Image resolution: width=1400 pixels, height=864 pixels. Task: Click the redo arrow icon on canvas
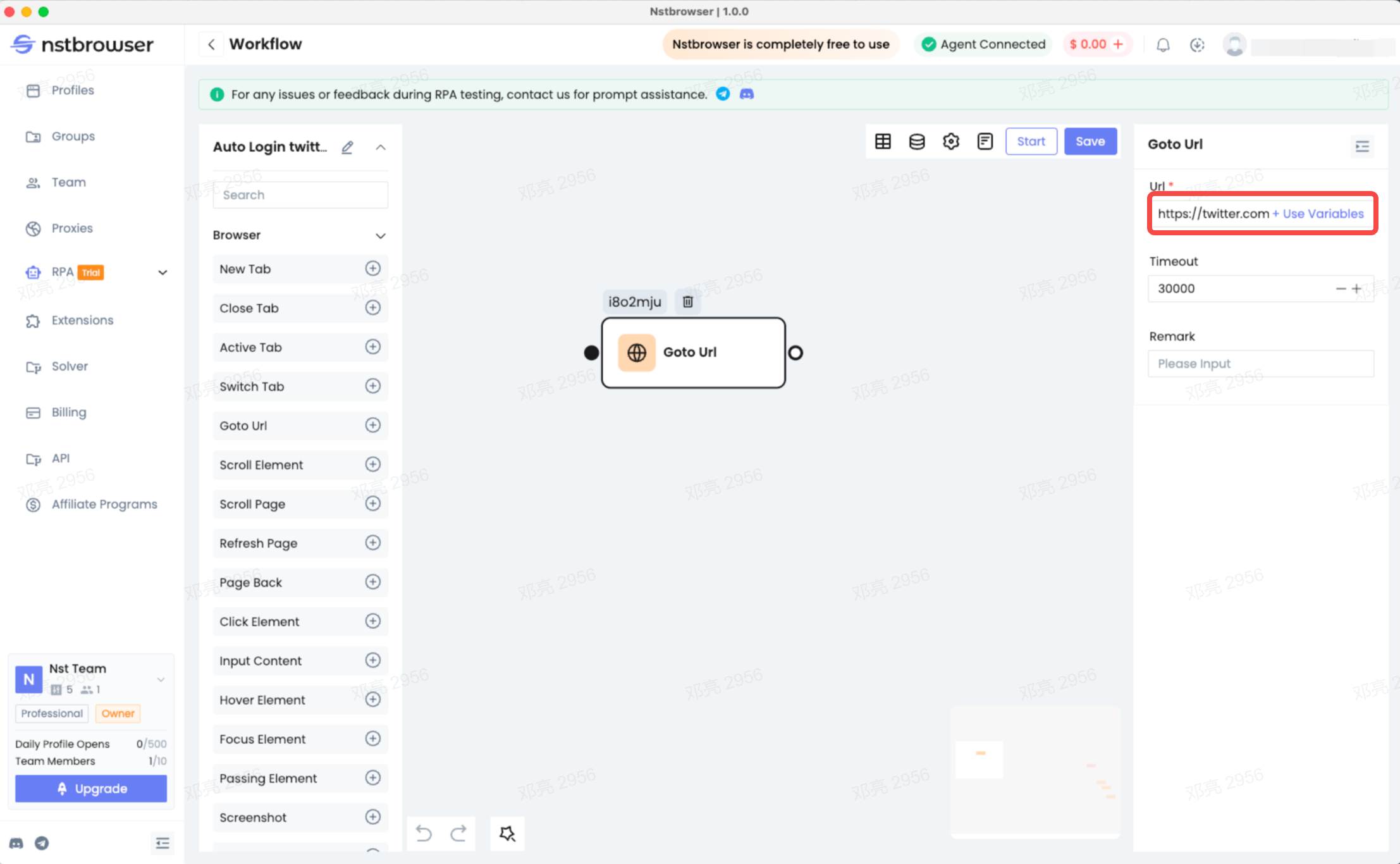[458, 832]
